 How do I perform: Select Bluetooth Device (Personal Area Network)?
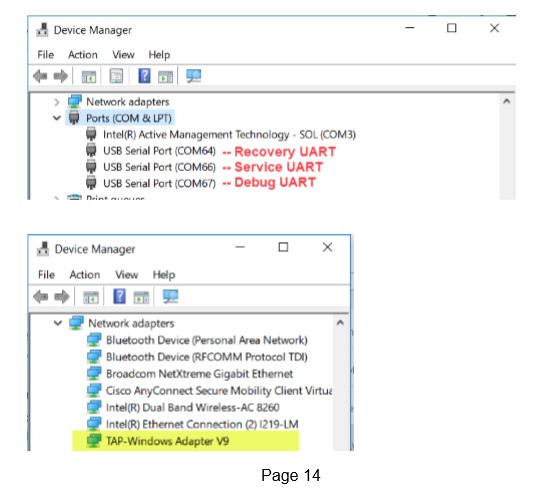click(207, 340)
